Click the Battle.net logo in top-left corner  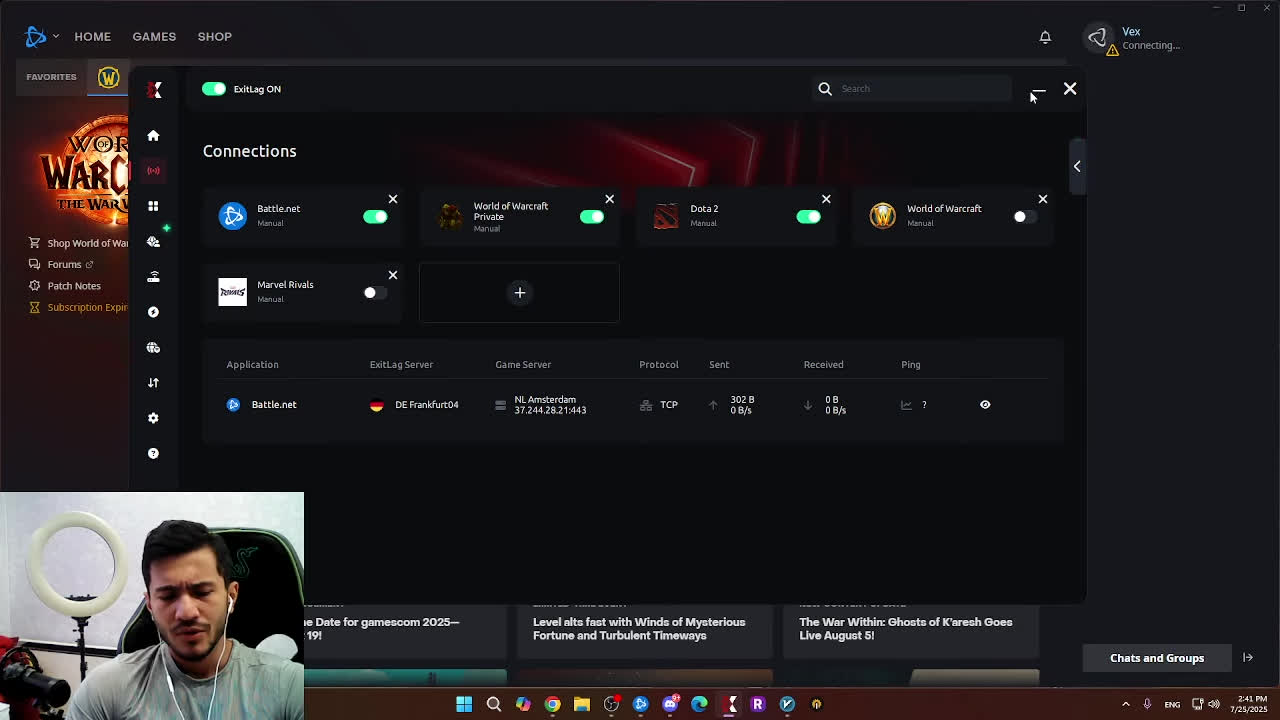pyautogui.click(x=36, y=36)
